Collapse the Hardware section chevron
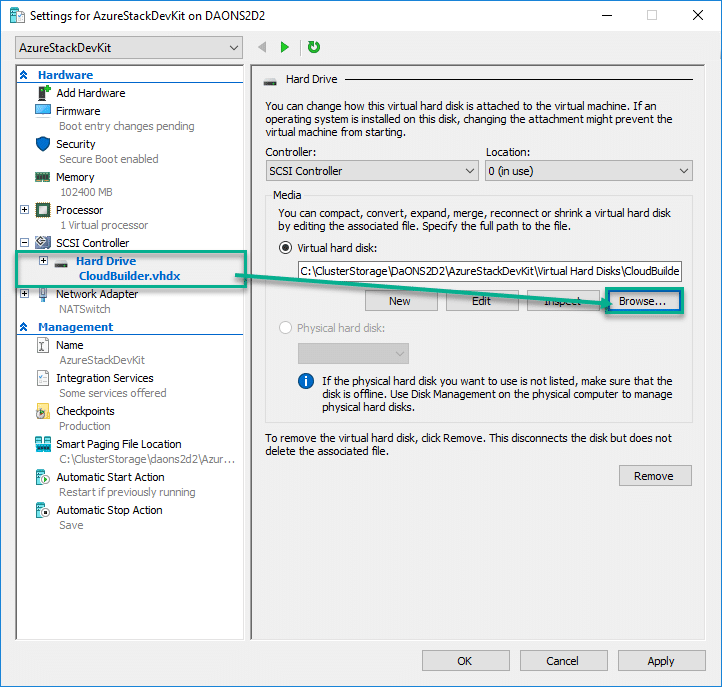 [24, 75]
